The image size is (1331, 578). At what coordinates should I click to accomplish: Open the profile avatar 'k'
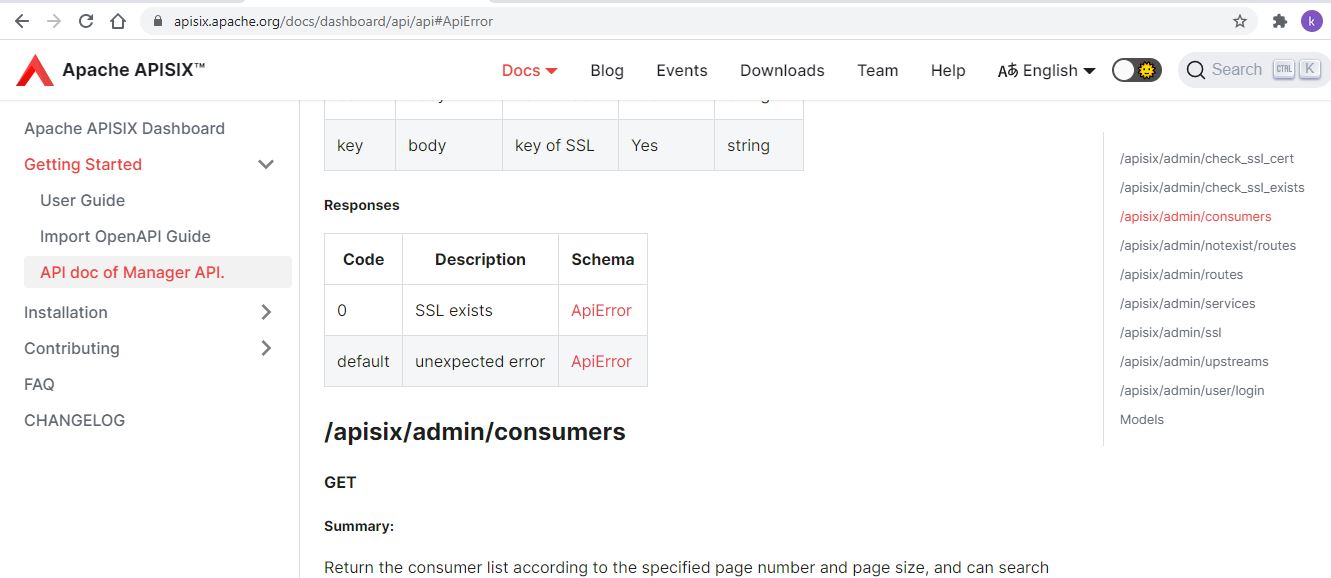[1311, 21]
